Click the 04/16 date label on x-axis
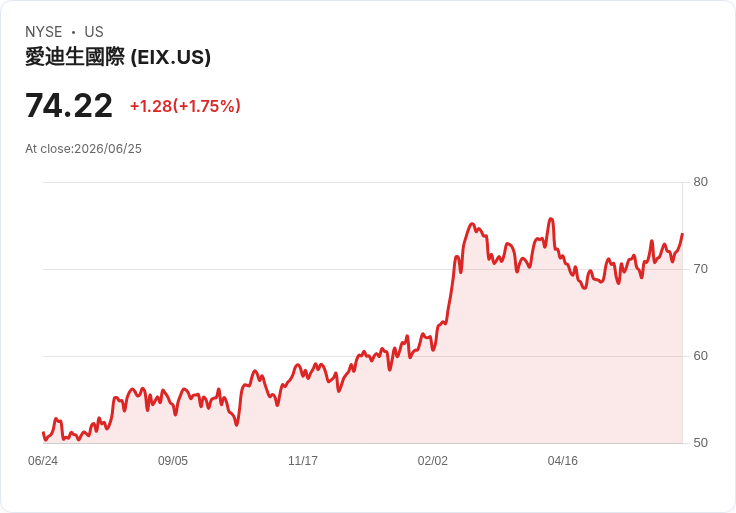The width and height of the screenshot is (736, 513). [562, 461]
